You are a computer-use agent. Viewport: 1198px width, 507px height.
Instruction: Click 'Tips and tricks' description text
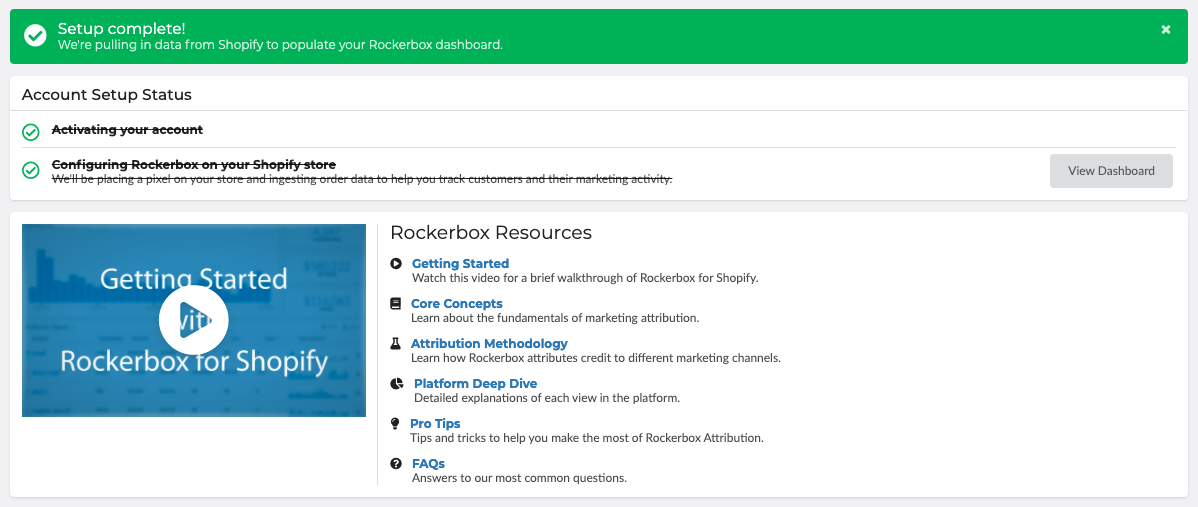click(587, 438)
